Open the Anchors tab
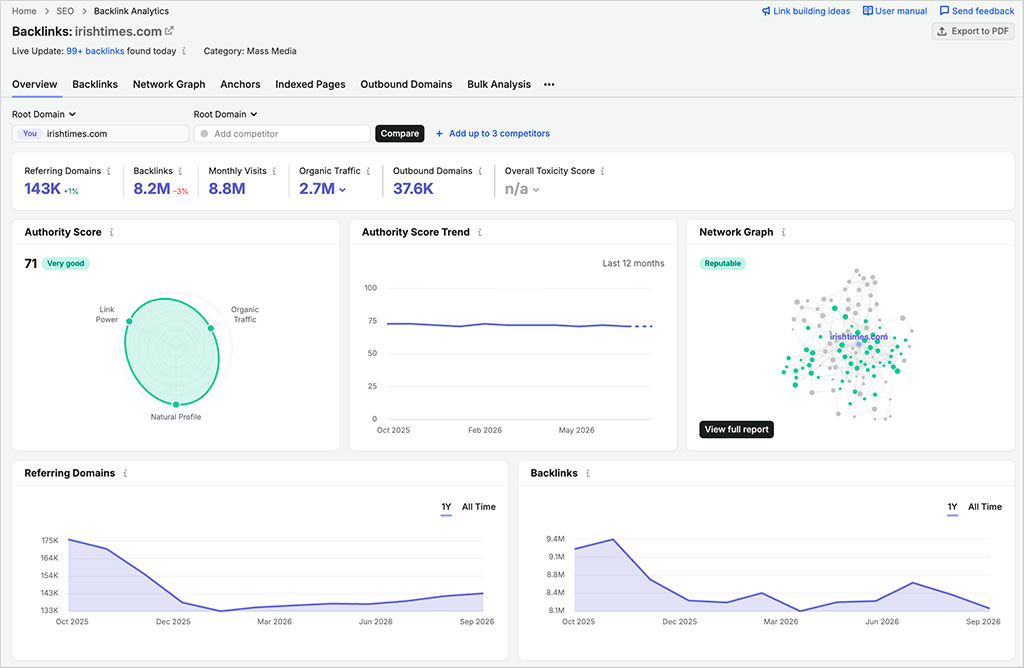This screenshot has width=1024, height=668. [240, 84]
